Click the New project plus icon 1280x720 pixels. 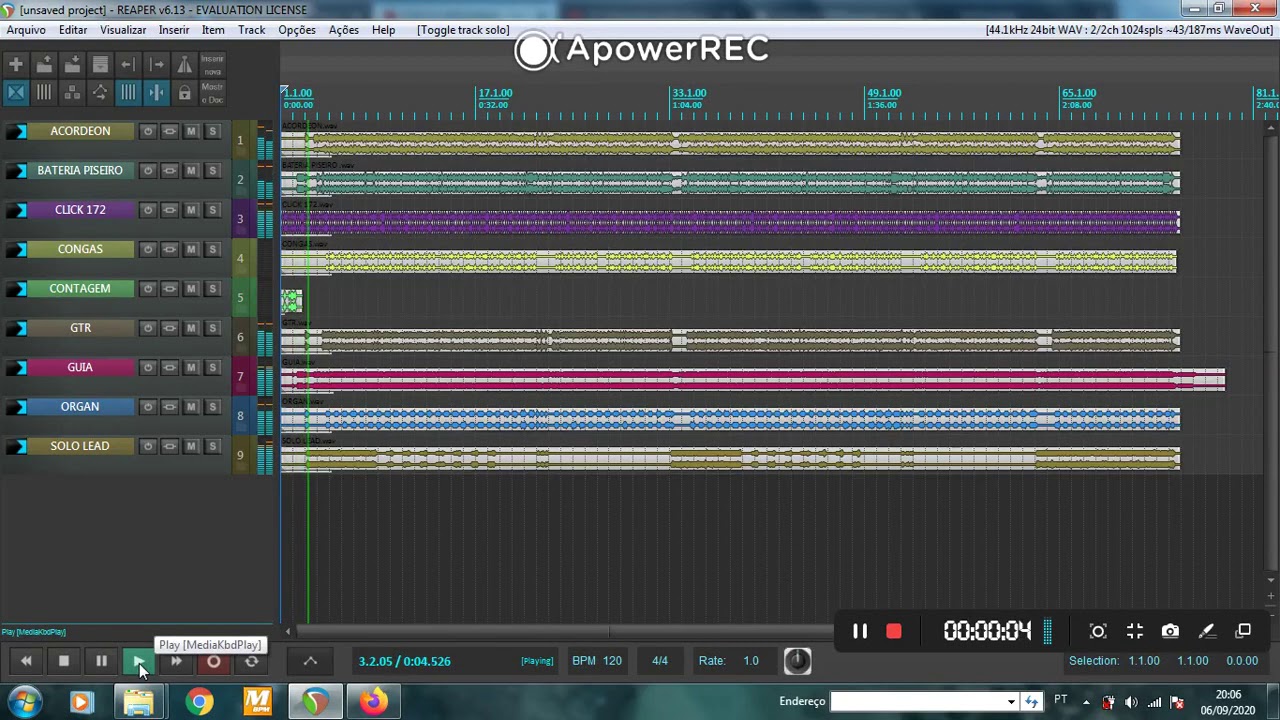coord(16,64)
